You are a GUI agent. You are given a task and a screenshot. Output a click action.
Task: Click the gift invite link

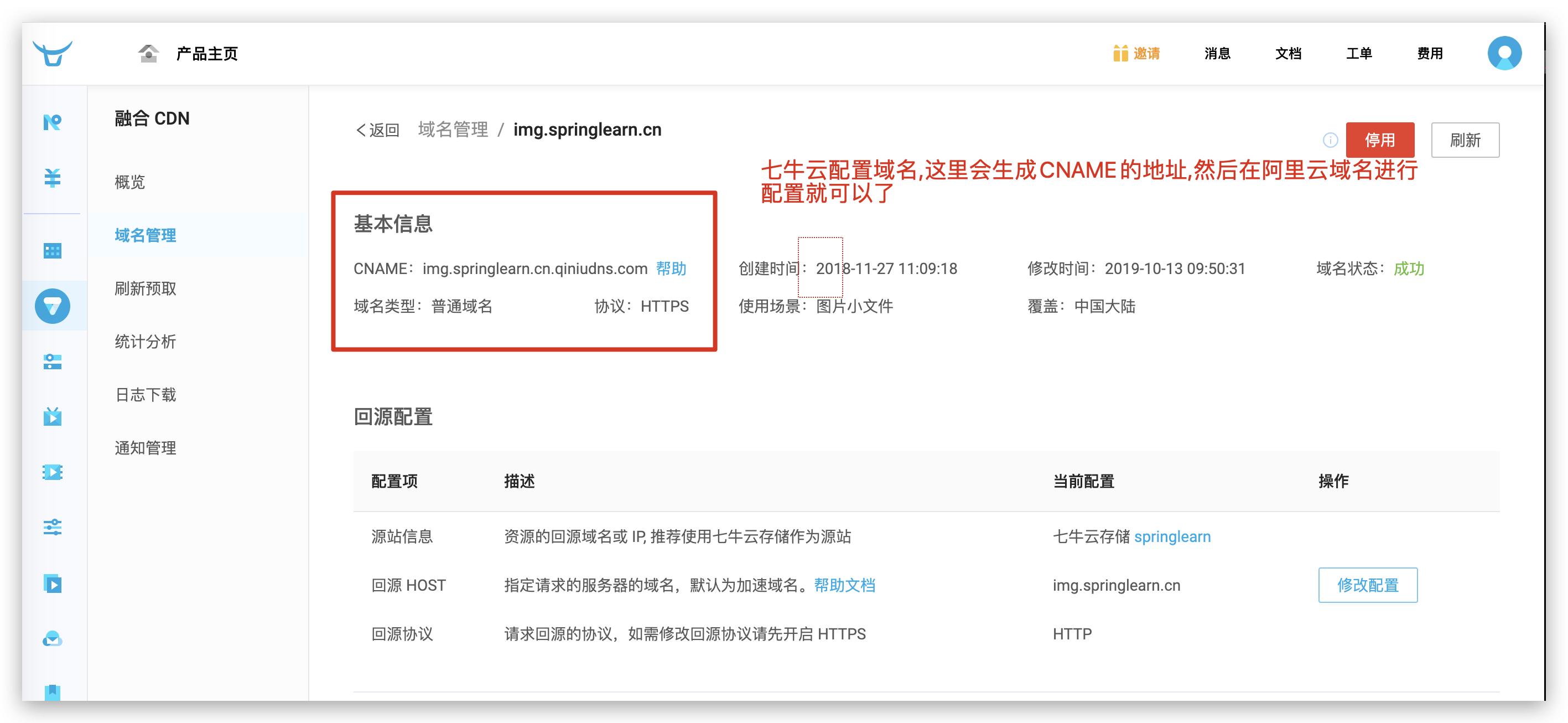[x=1136, y=54]
